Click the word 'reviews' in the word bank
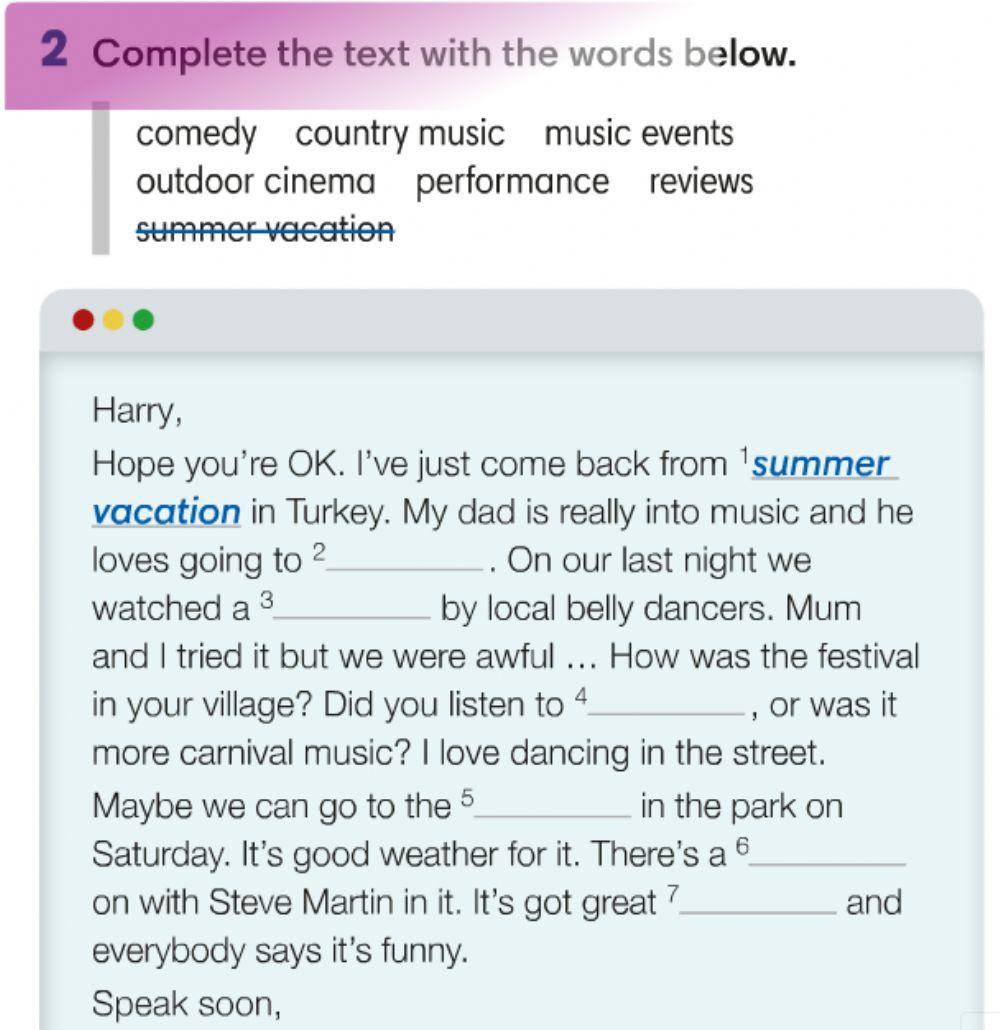The image size is (1000, 1030). pyautogui.click(x=700, y=182)
